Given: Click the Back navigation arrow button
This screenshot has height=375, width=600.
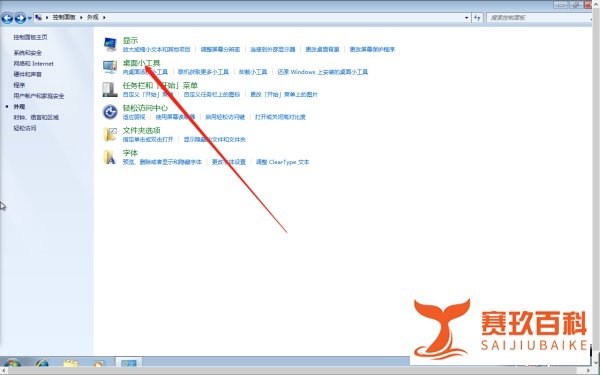Looking at the screenshot, I should click(x=7, y=18).
